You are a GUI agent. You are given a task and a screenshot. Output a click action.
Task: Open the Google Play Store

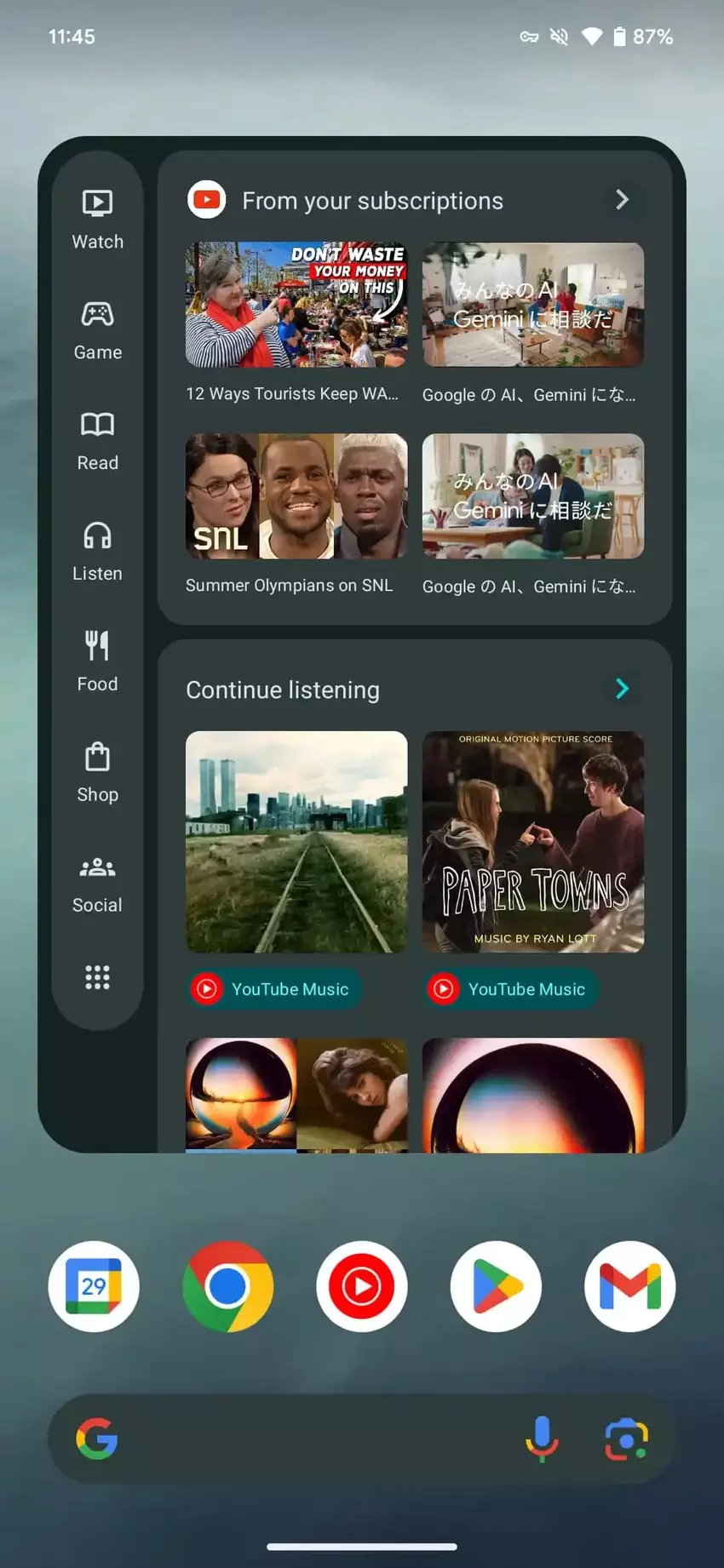click(x=496, y=1286)
